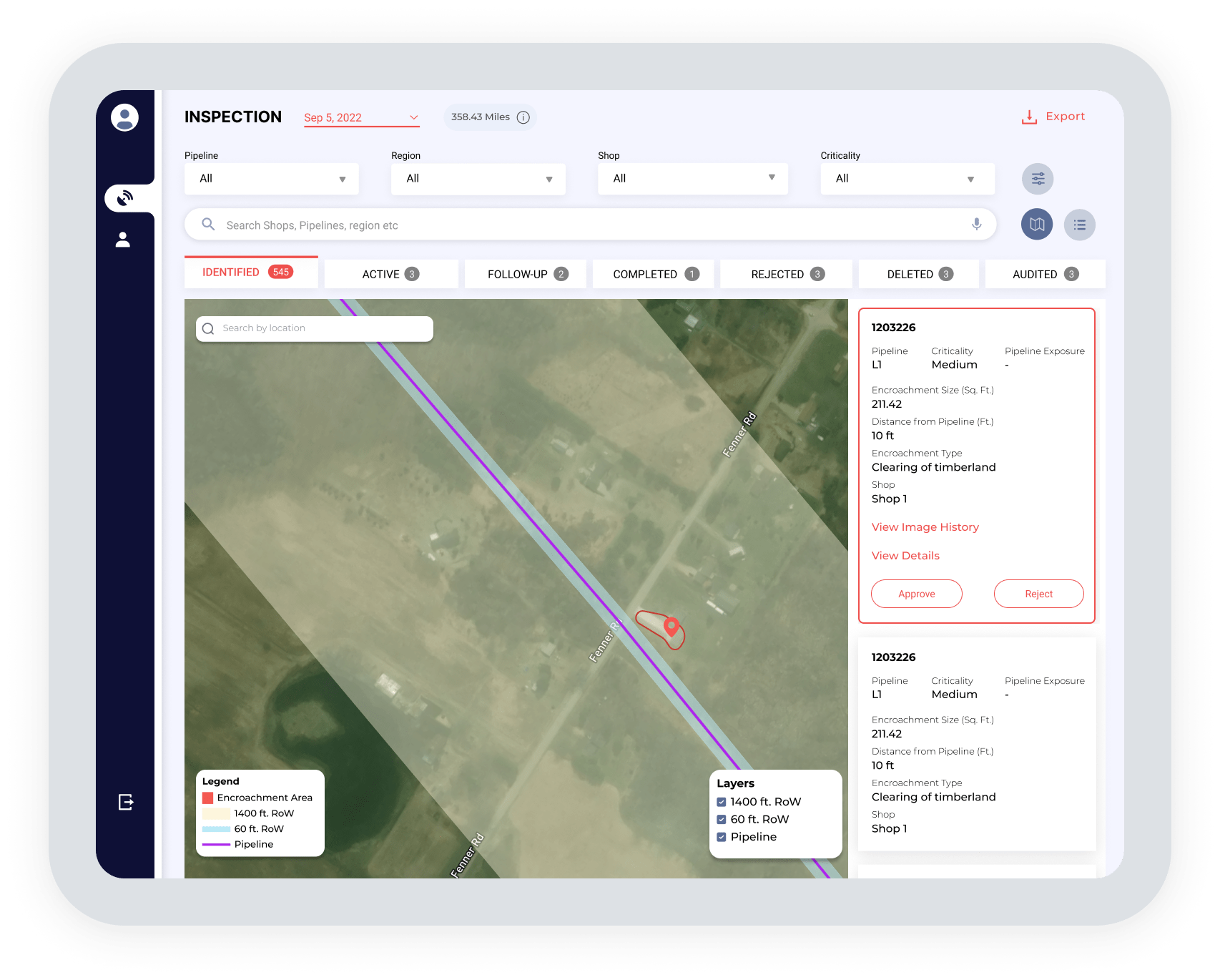Toggle the 60 ft. RoW layer checkbox

click(x=722, y=819)
